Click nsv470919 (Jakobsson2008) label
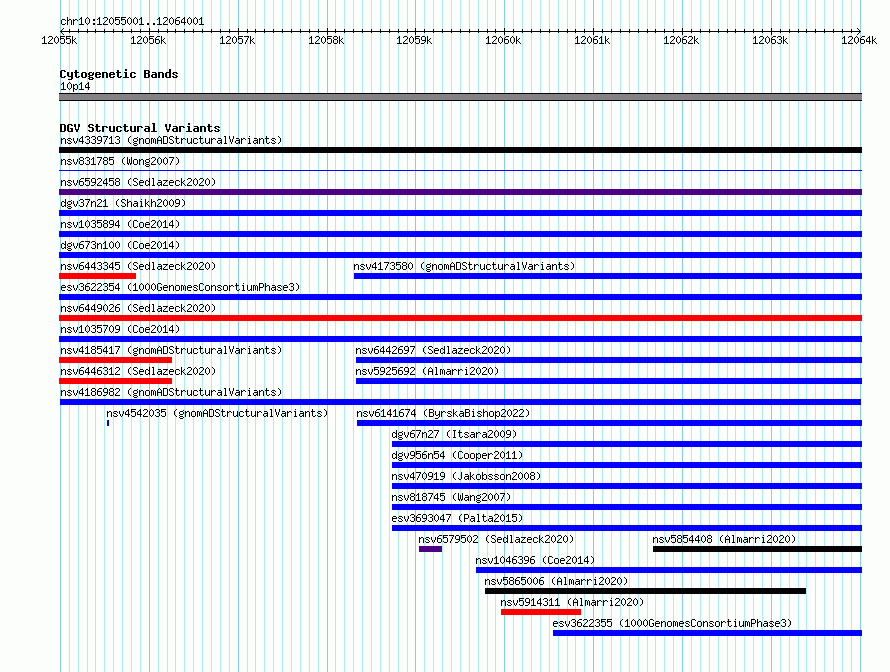Image resolution: width=890 pixels, height=672 pixels. click(x=466, y=476)
